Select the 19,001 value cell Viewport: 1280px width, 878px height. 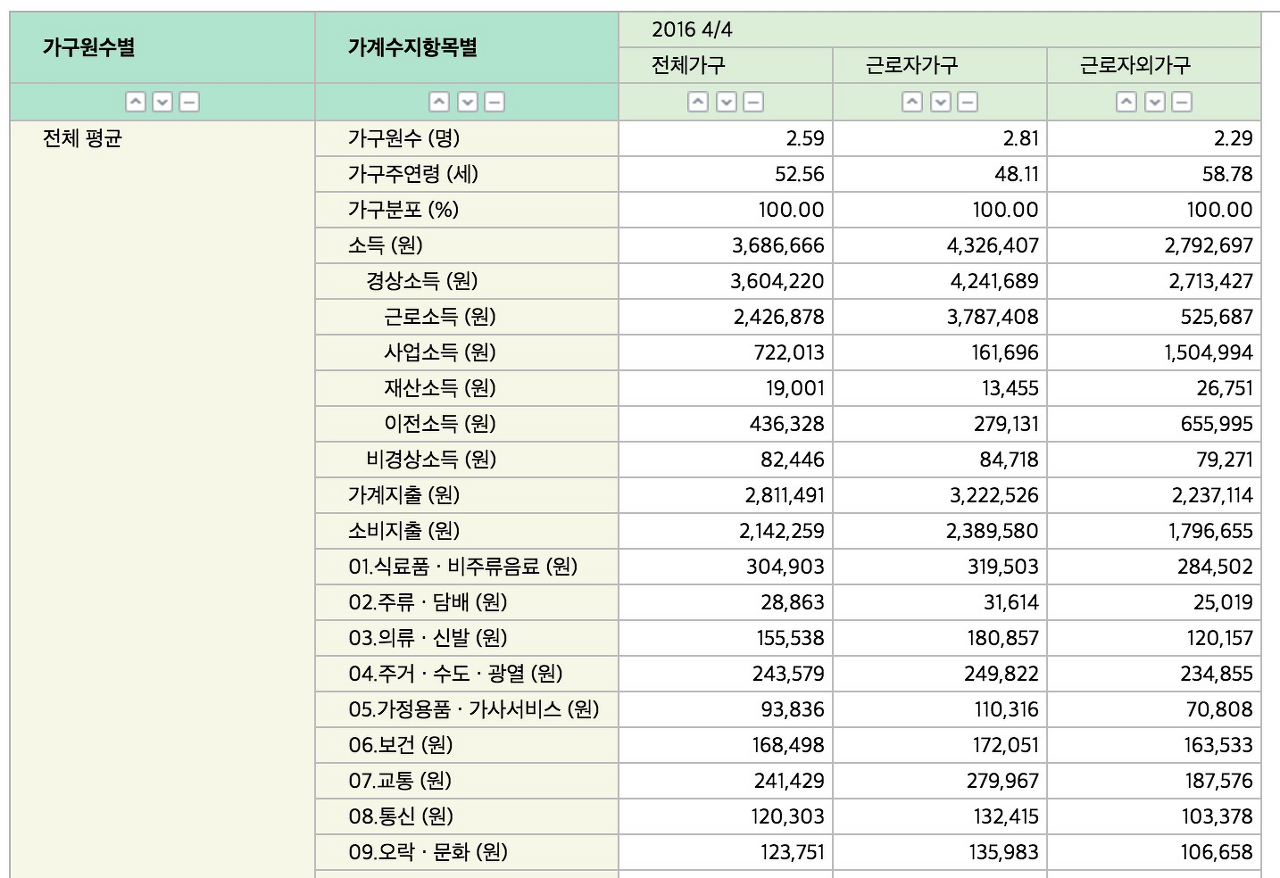tap(726, 388)
